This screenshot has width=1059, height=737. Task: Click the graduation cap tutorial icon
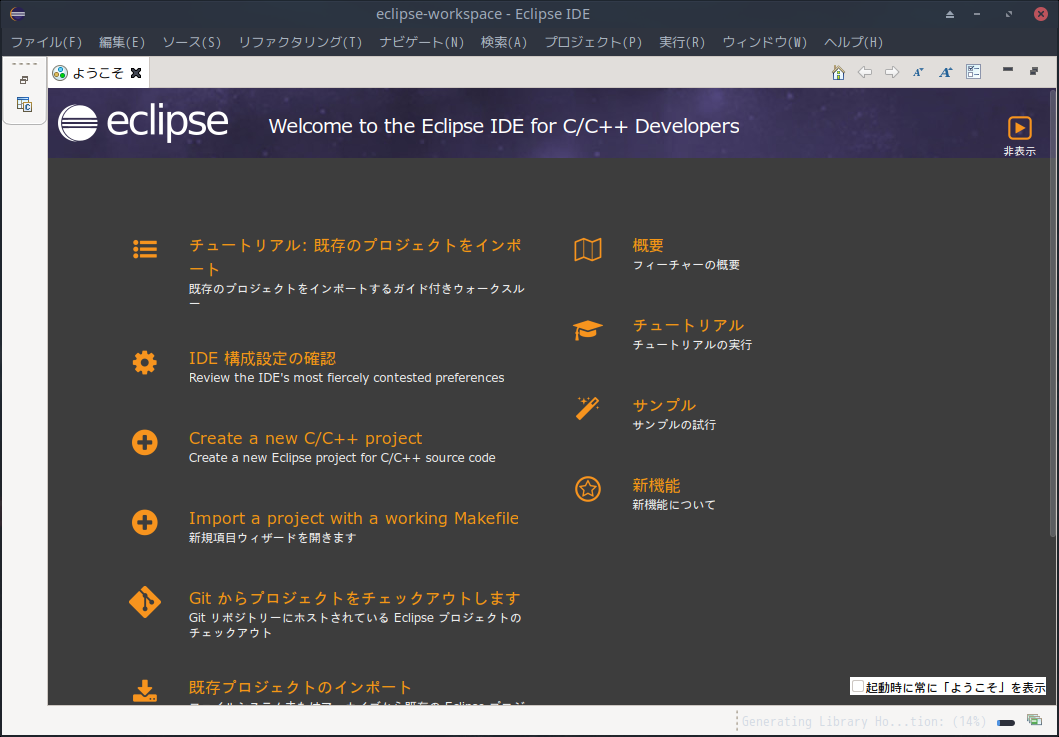588,330
